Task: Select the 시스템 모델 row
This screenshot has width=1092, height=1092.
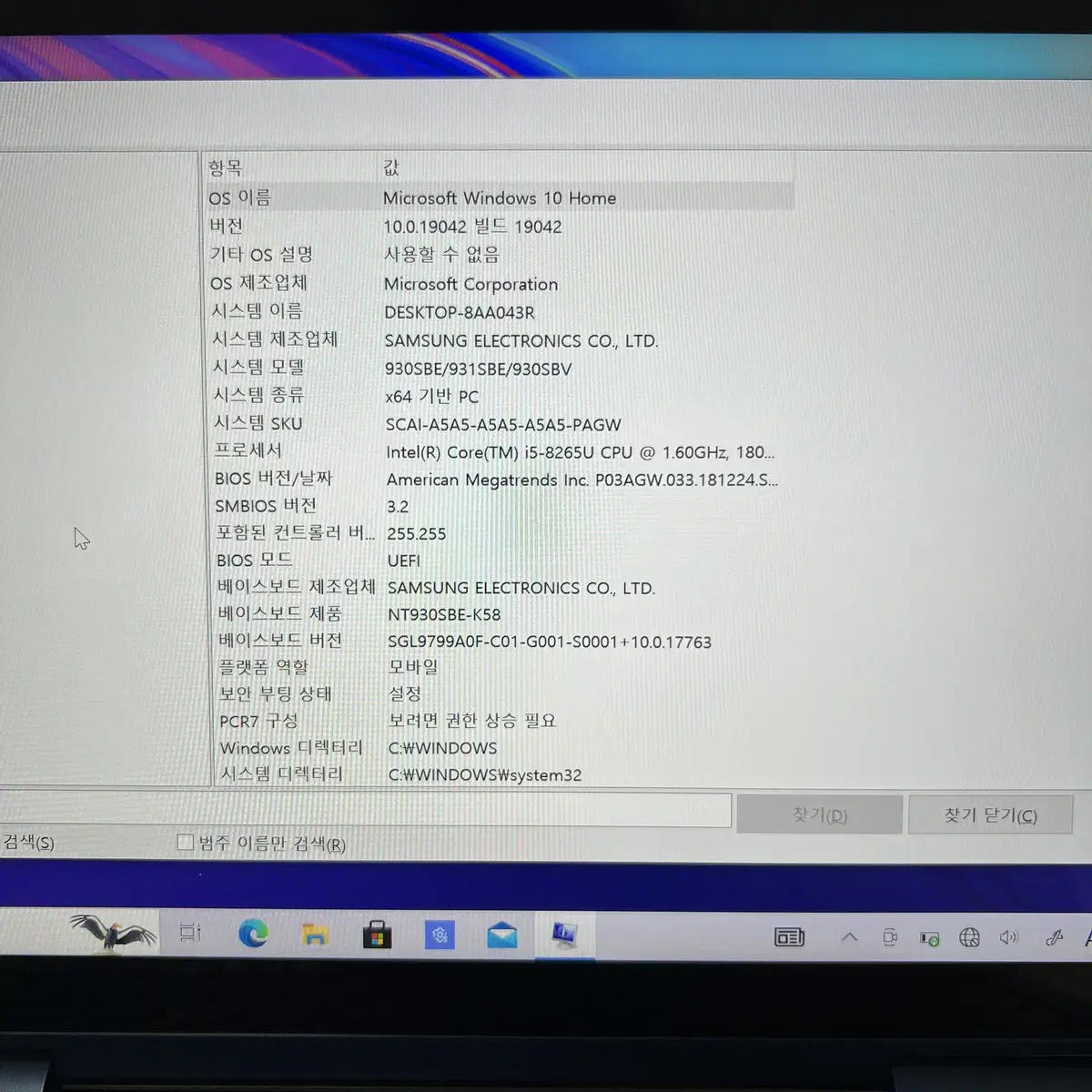Action: (x=500, y=368)
